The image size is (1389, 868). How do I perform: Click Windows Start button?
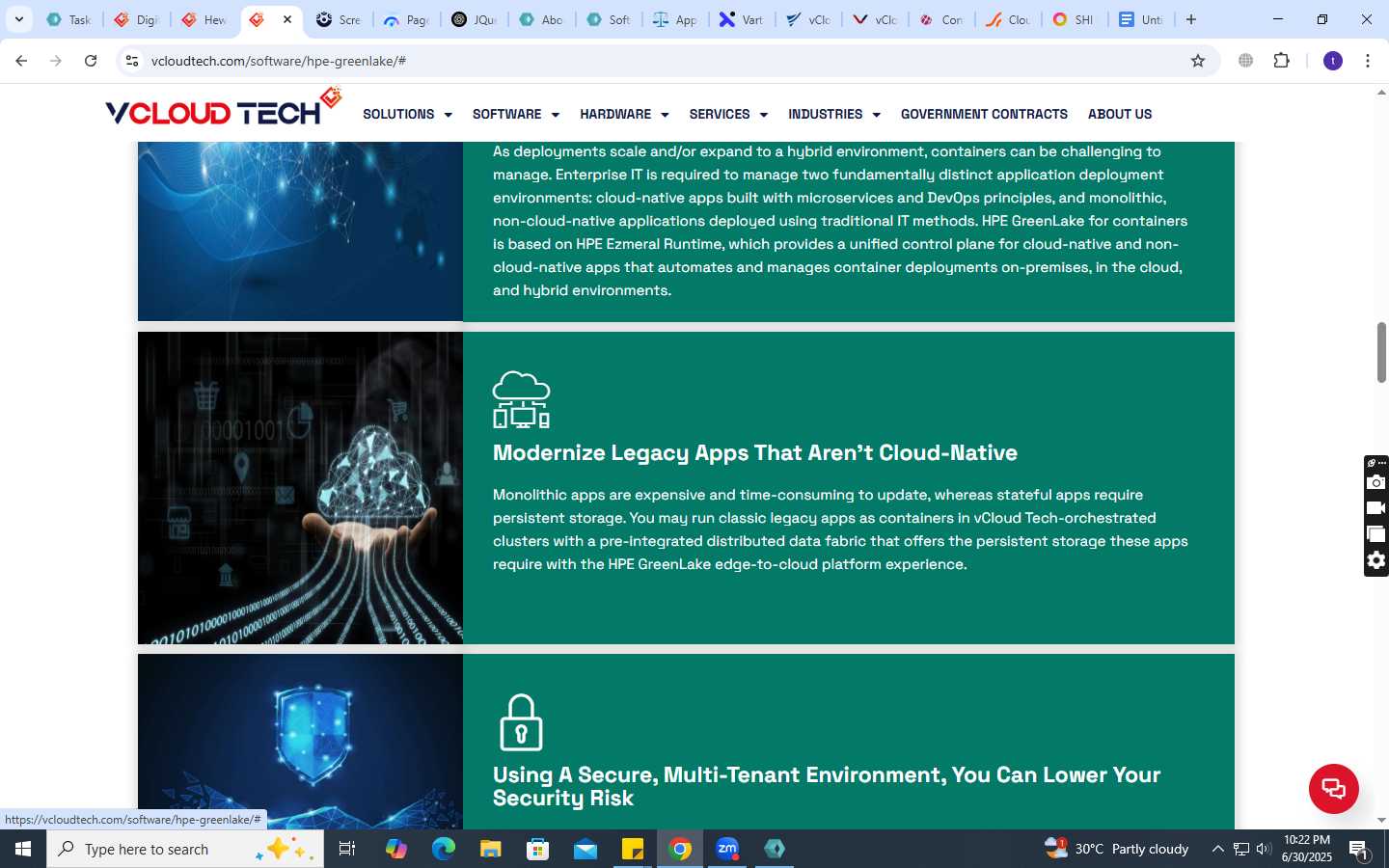(23, 849)
